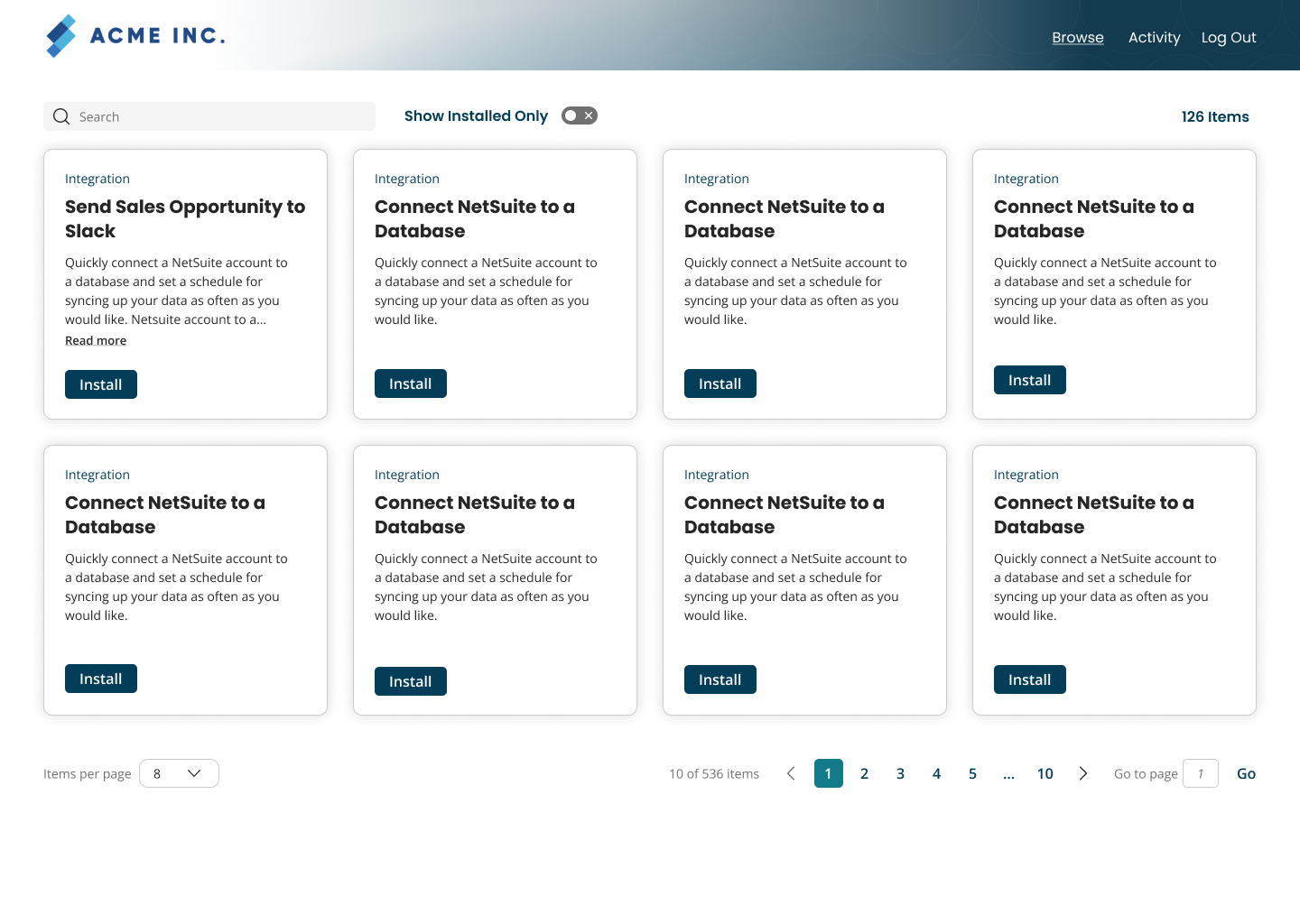Install Send Sales Opportunity to Slack
This screenshot has height=924, width=1300.
click(x=101, y=384)
